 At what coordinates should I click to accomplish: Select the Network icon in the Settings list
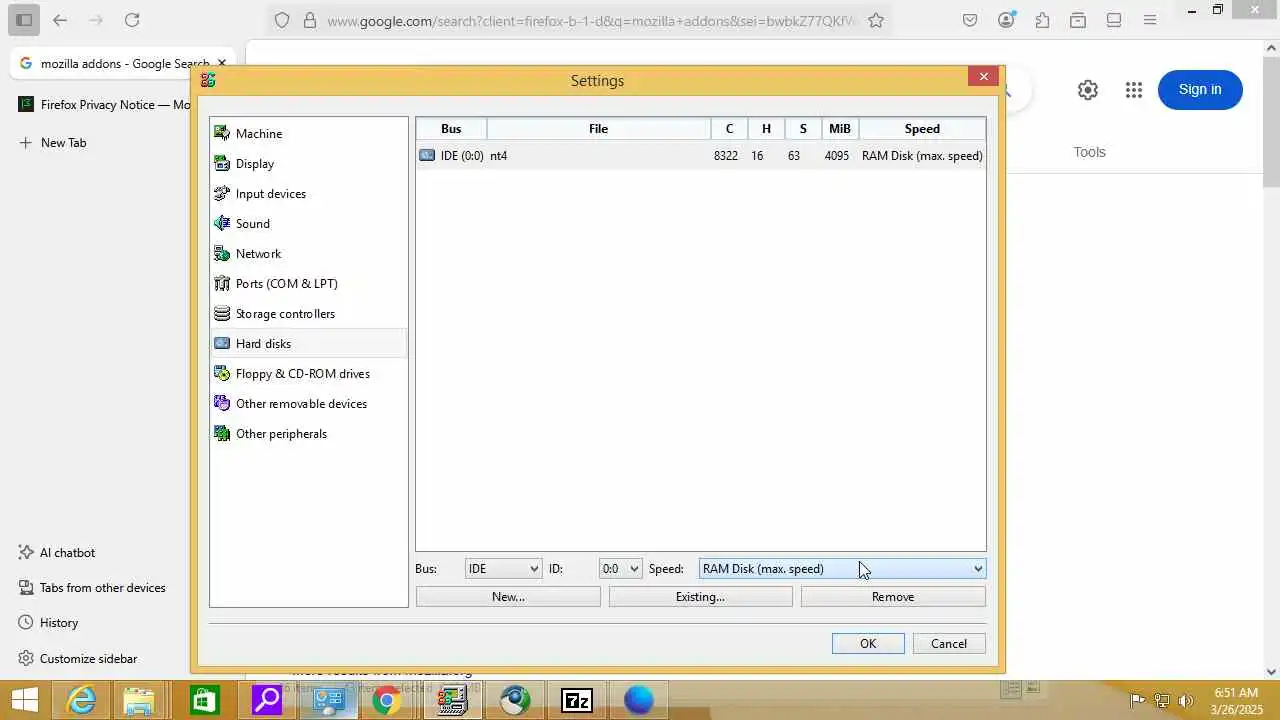[222, 253]
